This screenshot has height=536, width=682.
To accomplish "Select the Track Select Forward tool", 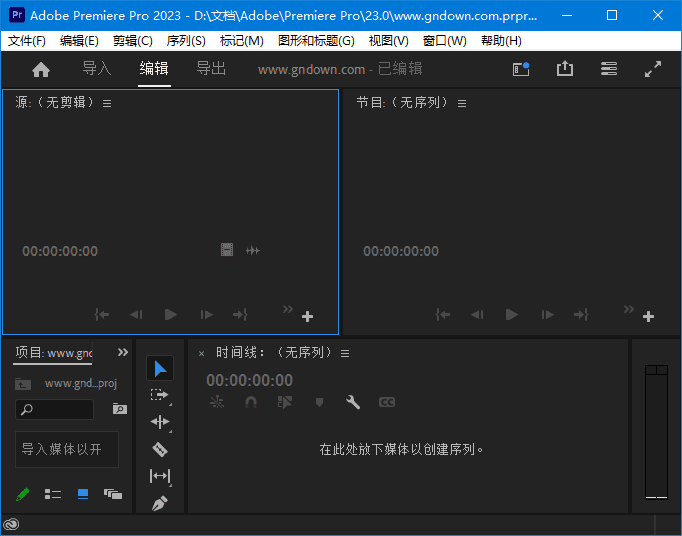I will pos(160,395).
